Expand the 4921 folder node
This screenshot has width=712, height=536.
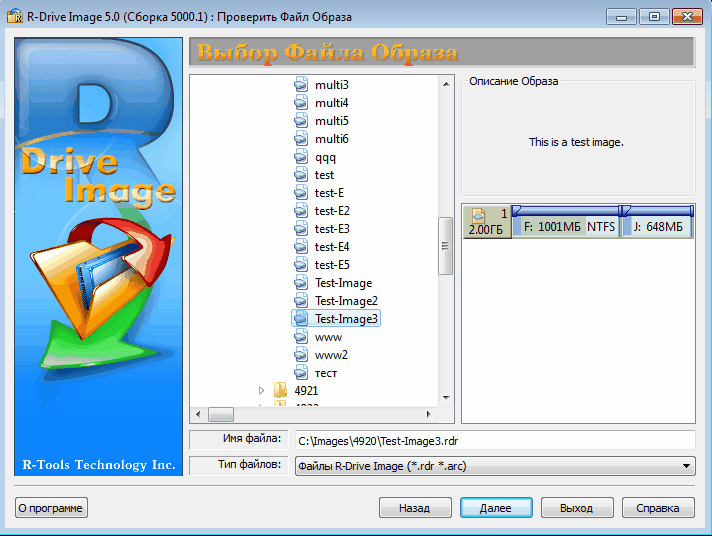261,390
